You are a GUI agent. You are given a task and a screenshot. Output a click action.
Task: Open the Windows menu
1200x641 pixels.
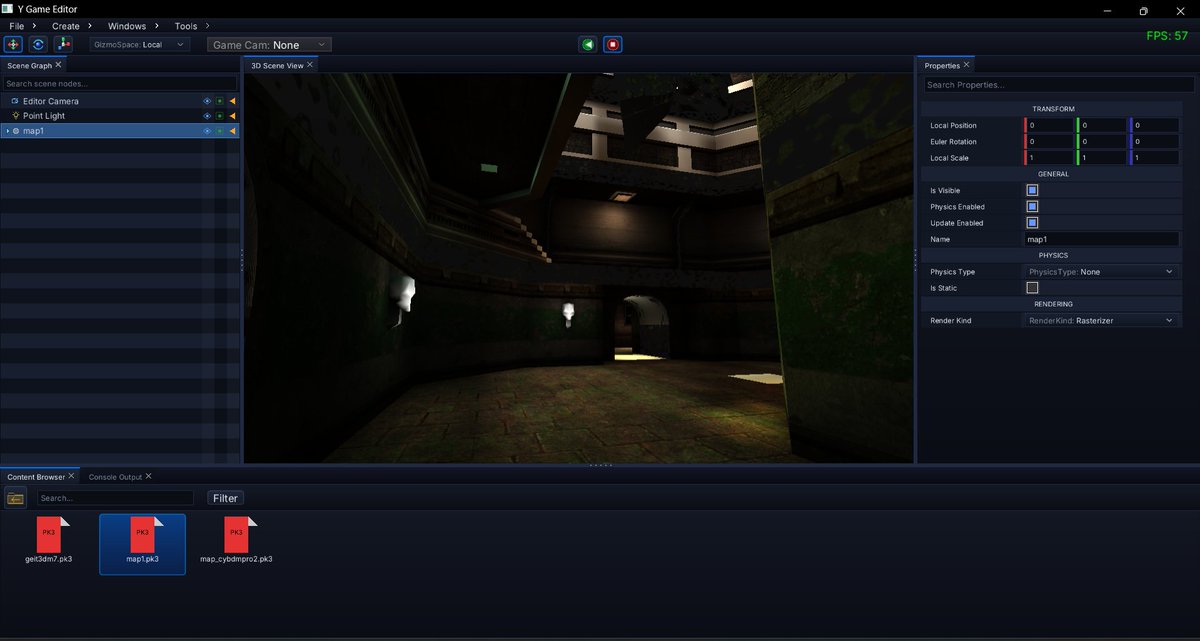[127, 26]
